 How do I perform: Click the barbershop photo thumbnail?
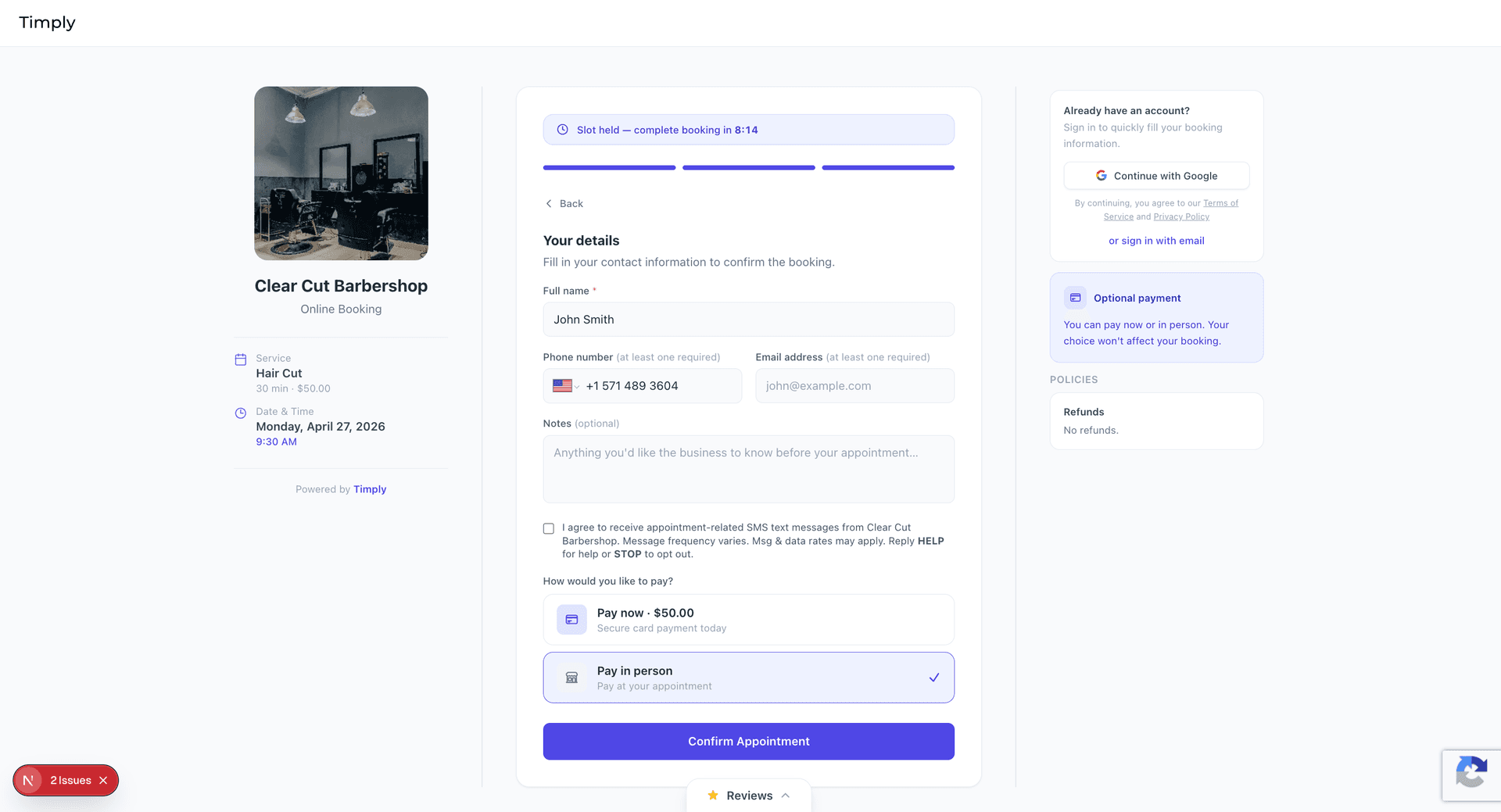341,173
